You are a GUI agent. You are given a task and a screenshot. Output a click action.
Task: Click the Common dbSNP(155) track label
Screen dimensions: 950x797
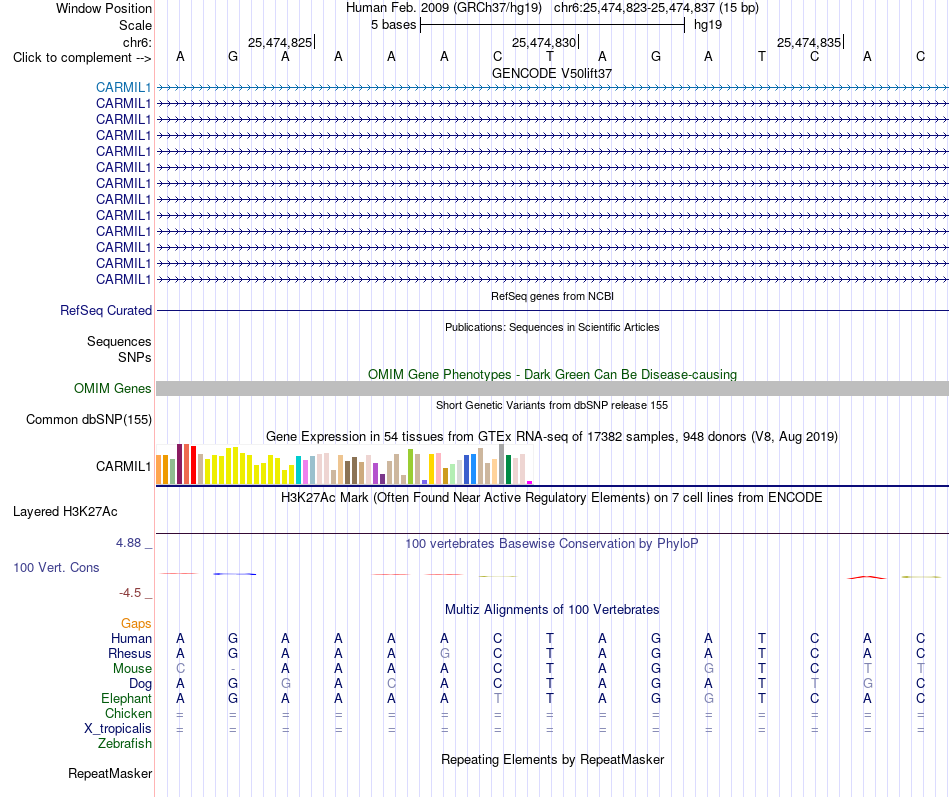pyautogui.click(x=89, y=419)
